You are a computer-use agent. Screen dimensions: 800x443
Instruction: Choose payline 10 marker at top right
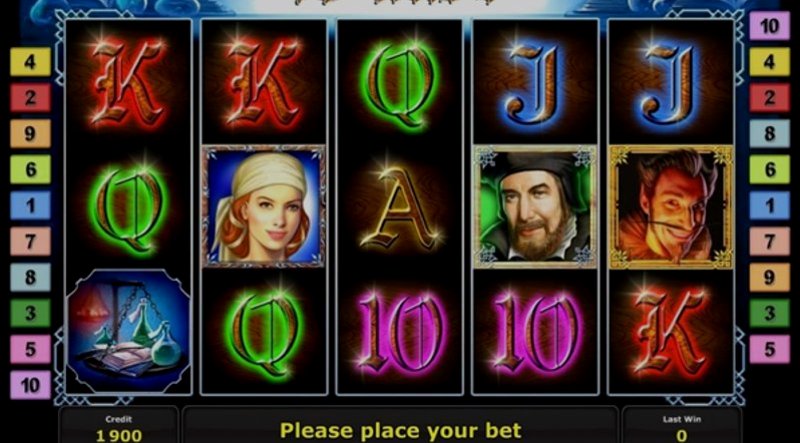[769, 26]
